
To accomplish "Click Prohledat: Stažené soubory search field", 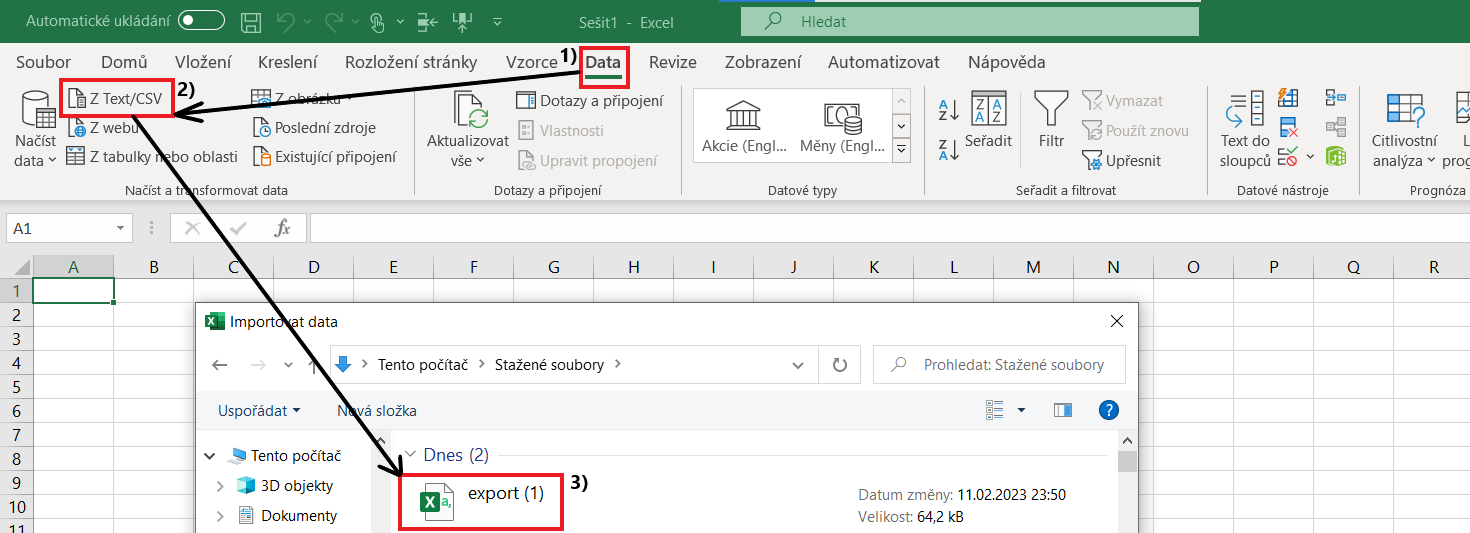I will click(999, 365).
